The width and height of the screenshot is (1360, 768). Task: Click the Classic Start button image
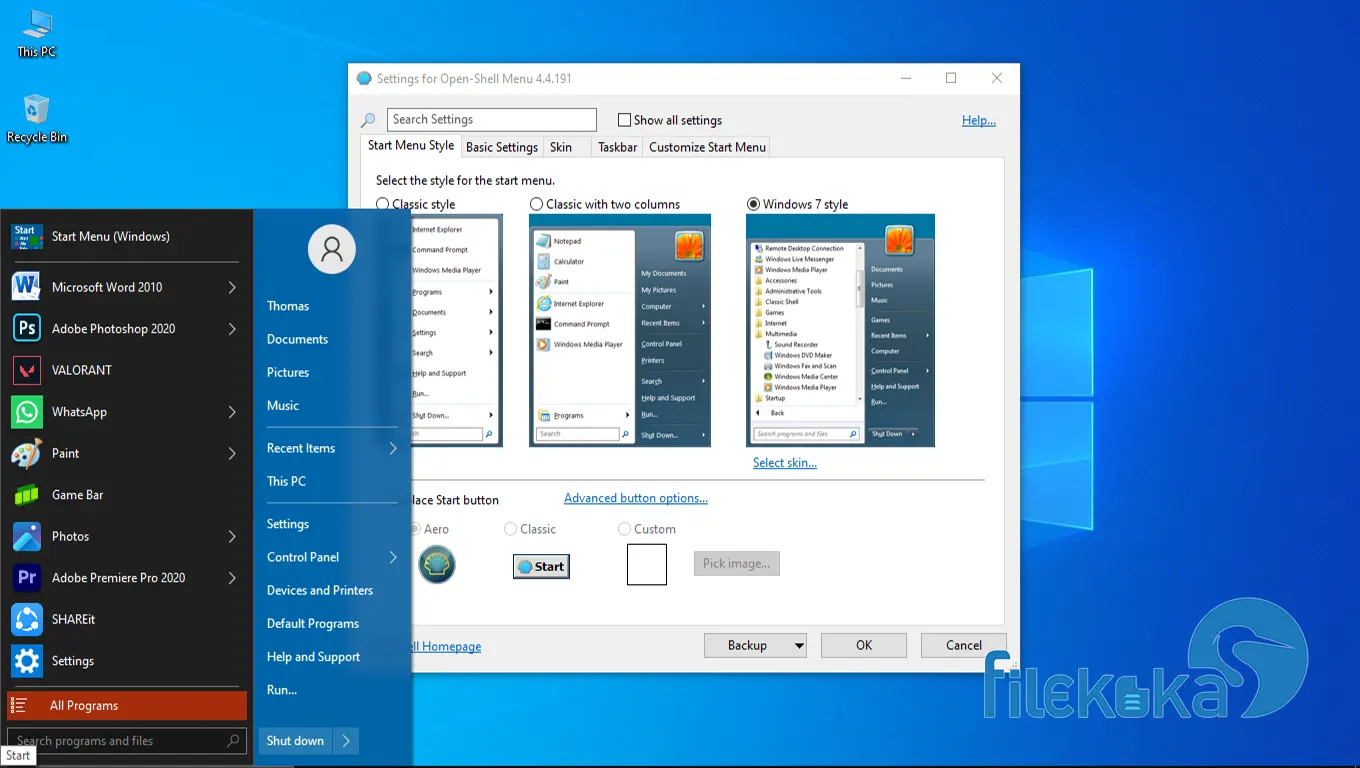click(x=541, y=566)
